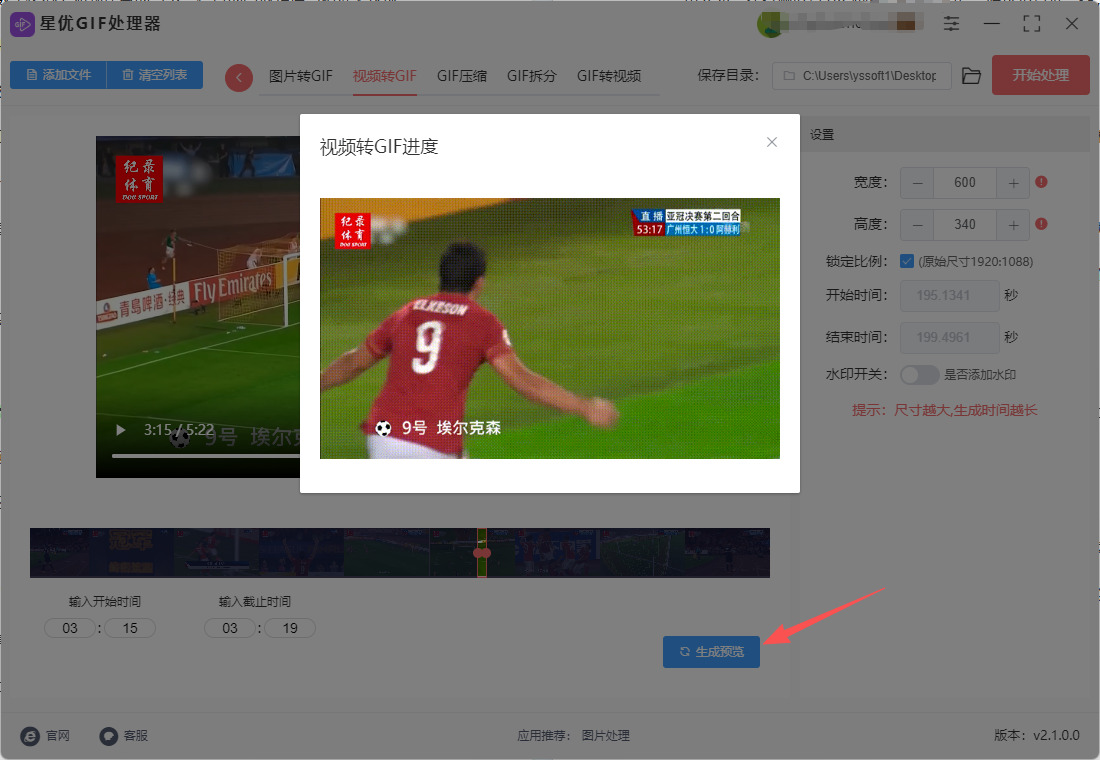Open the save folder browse icon
1100x760 pixels.
click(x=971, y=76)
